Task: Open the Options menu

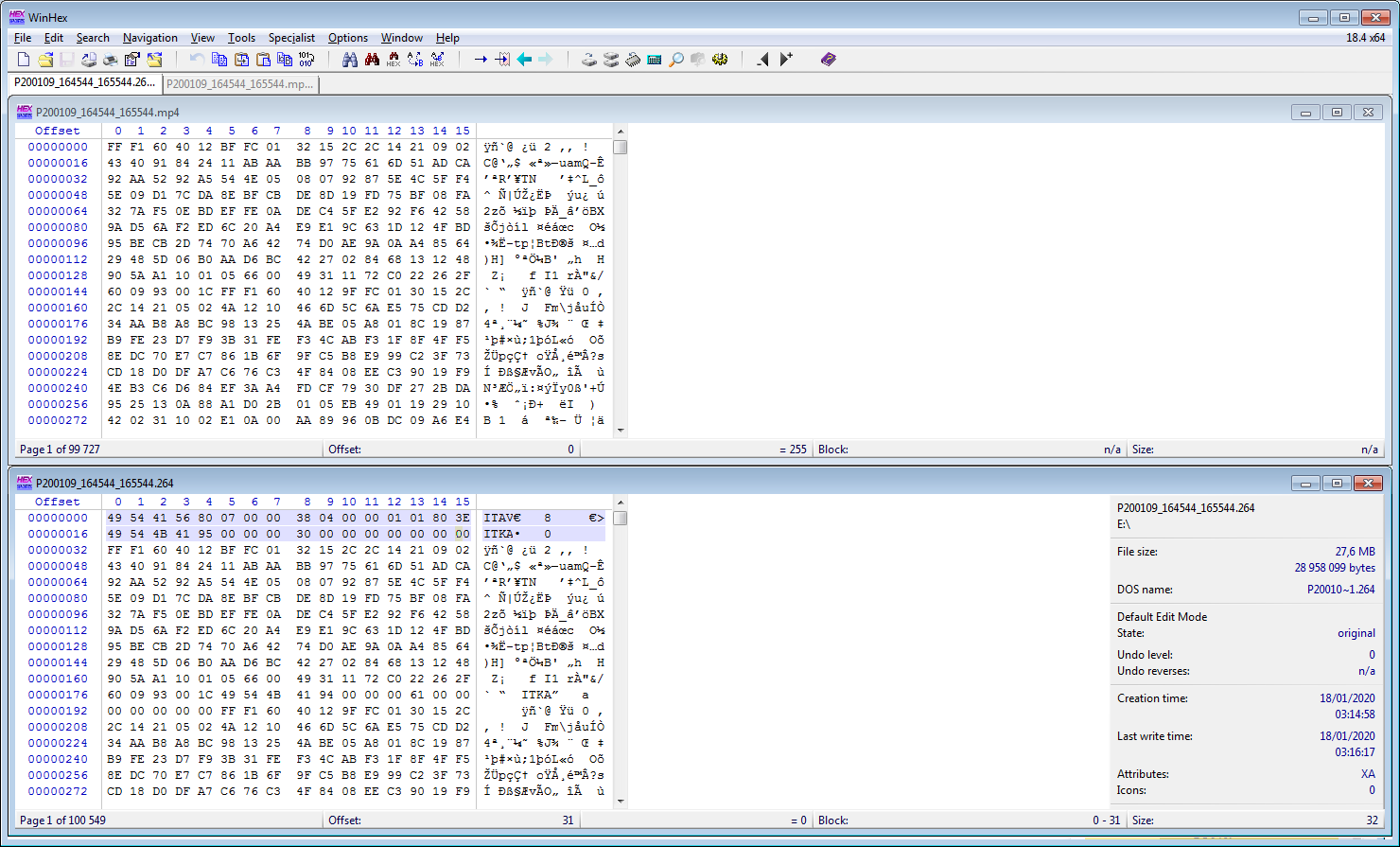Action: pyautogui.click(x=348, y=38)
